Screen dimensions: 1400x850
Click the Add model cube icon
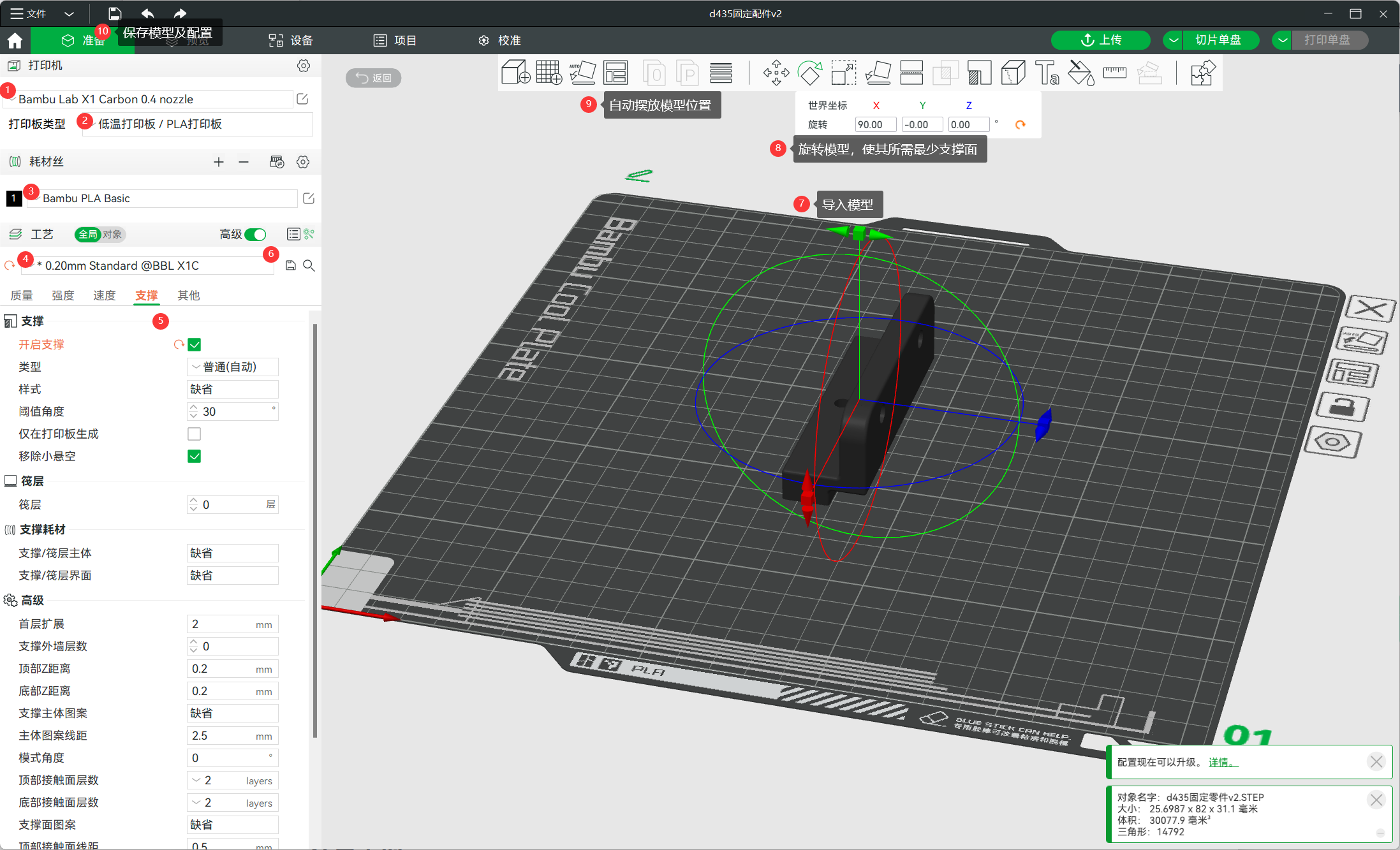515,72
